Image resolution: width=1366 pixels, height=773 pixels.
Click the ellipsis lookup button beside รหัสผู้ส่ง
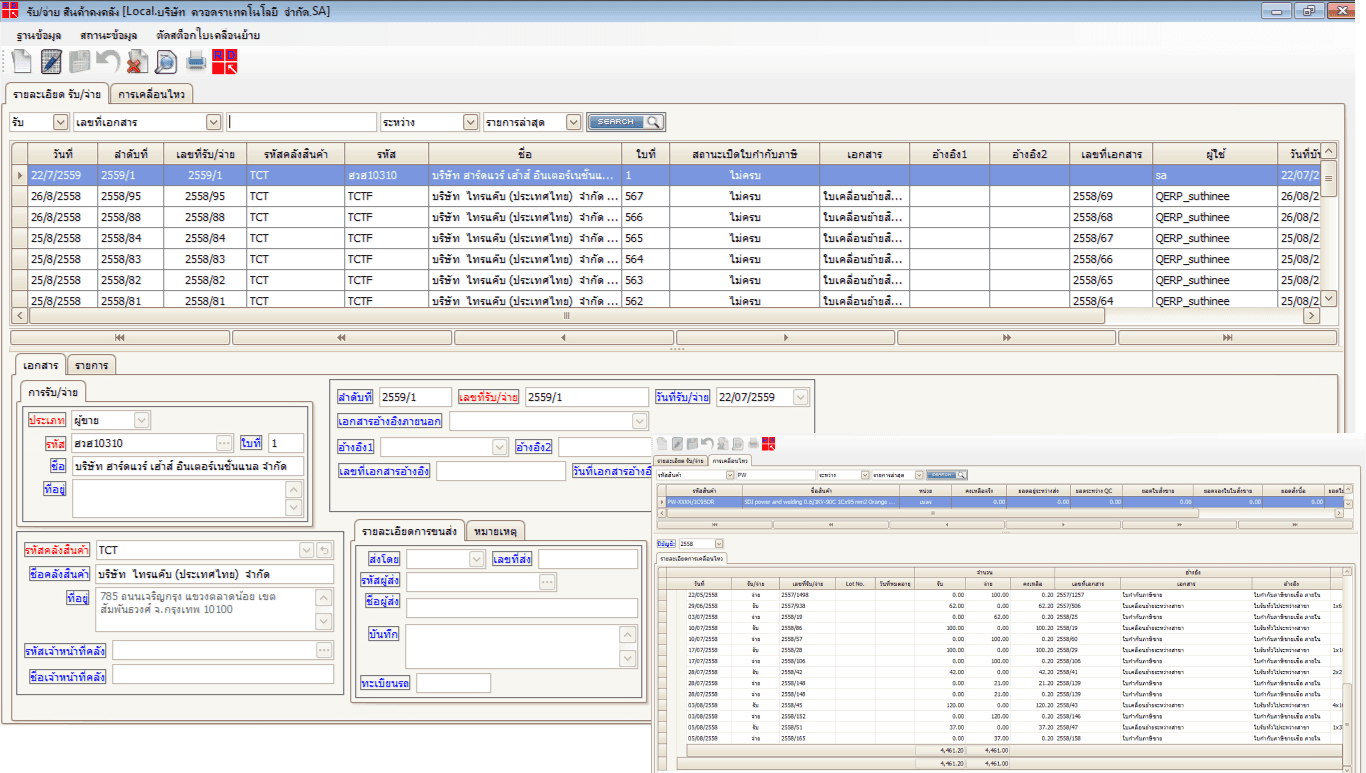[547, 581]
